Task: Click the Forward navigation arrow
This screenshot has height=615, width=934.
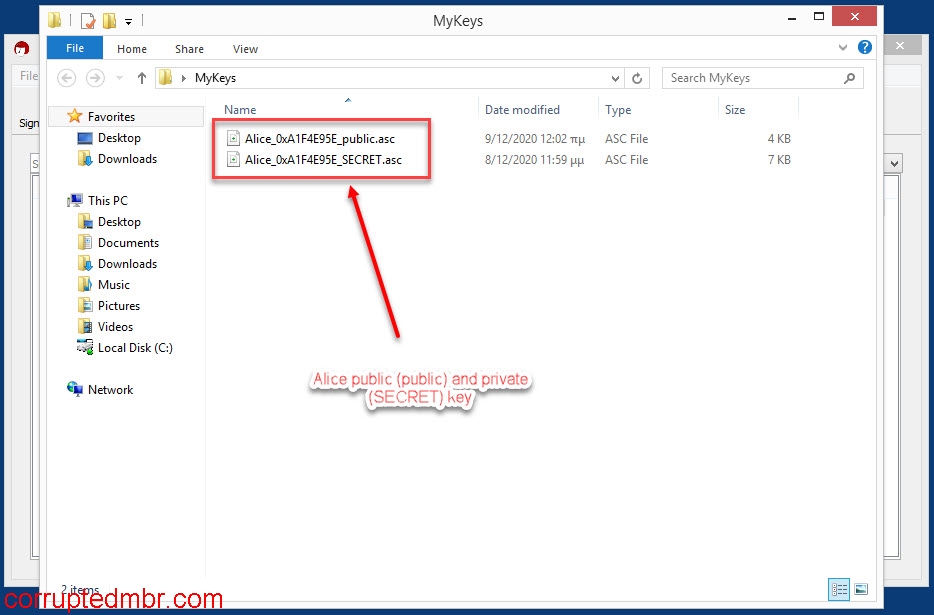Action: point(93,78)
